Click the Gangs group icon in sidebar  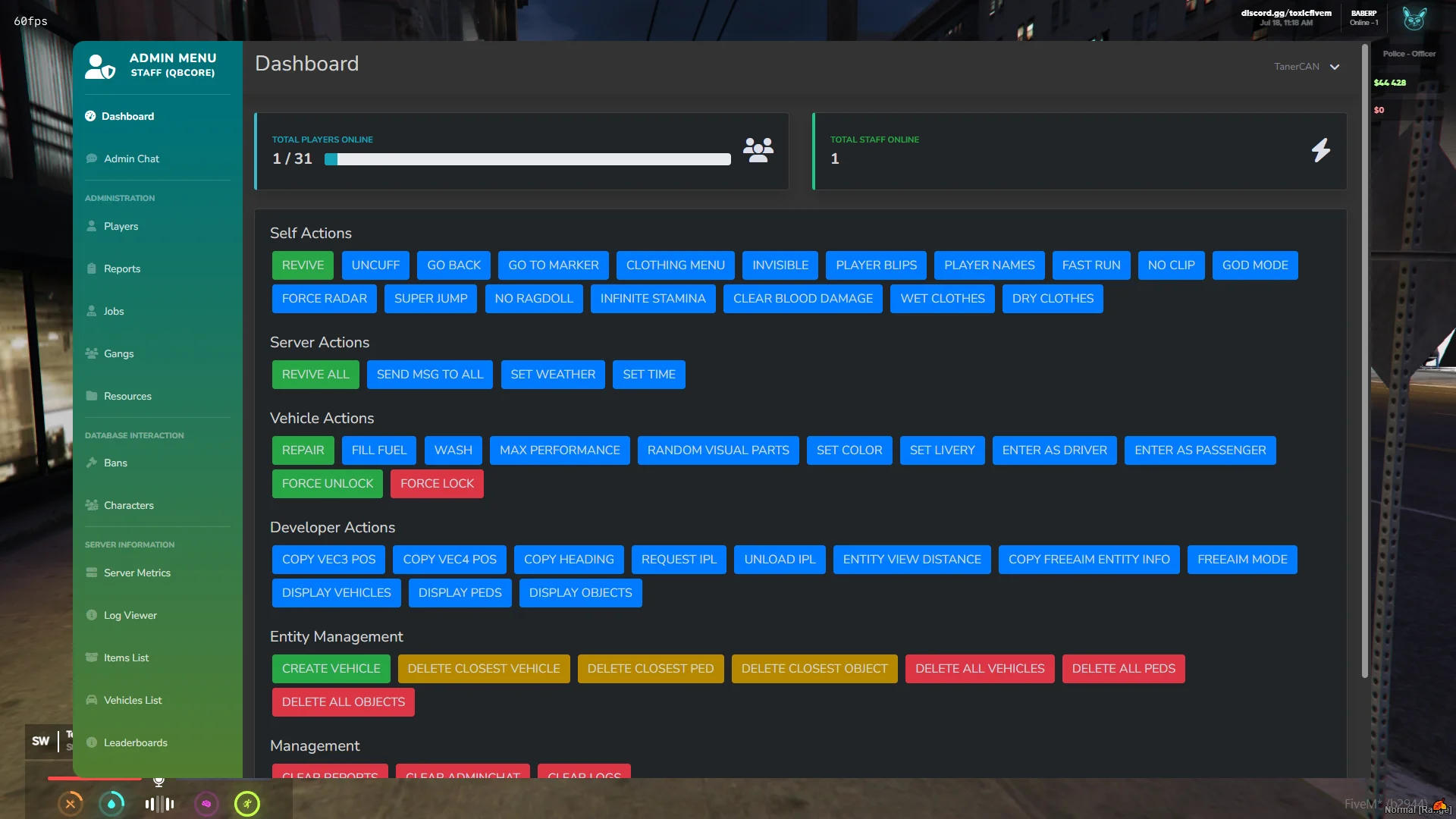92,353
